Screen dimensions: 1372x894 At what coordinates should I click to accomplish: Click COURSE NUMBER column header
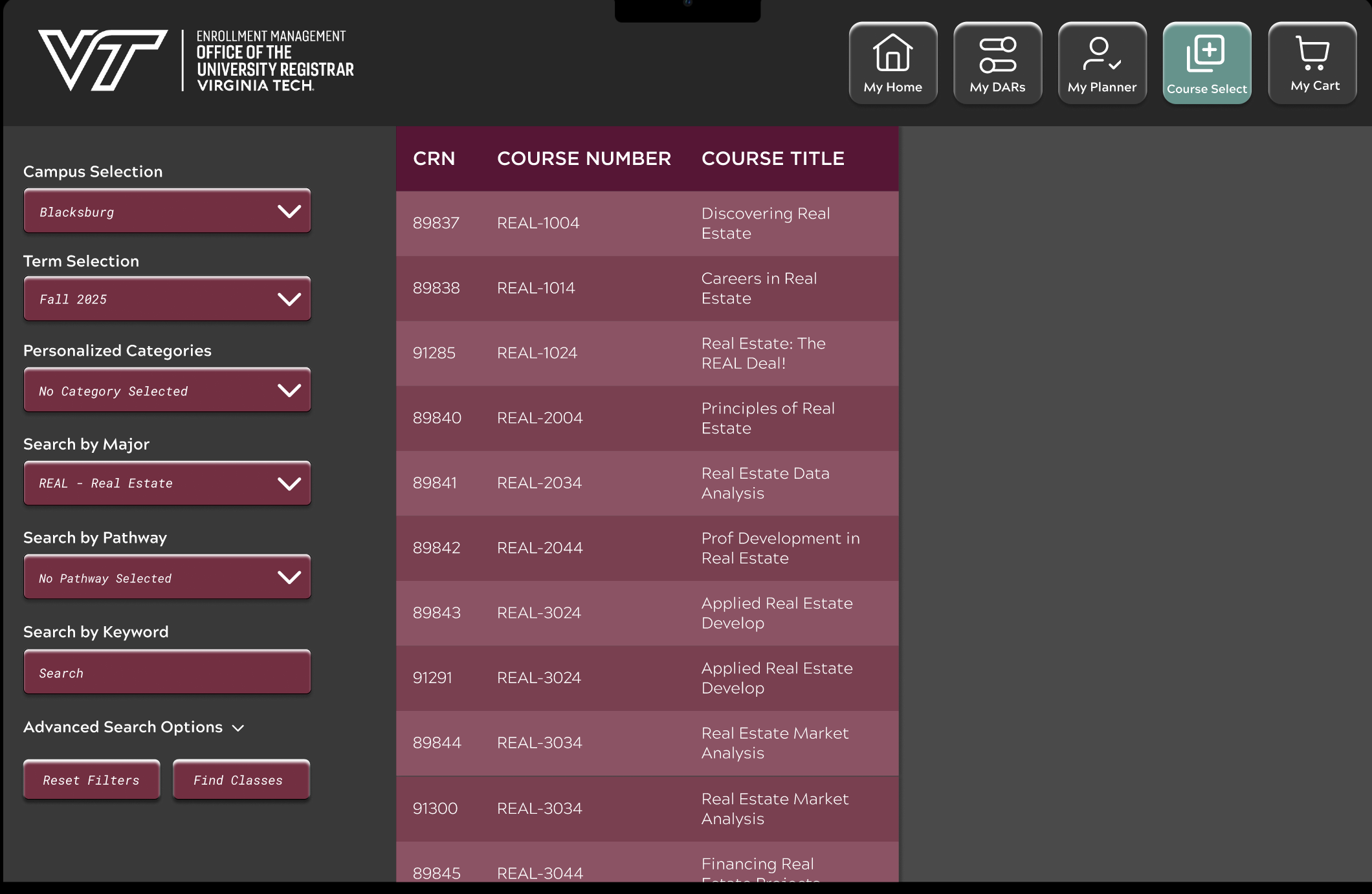(584, 158)
